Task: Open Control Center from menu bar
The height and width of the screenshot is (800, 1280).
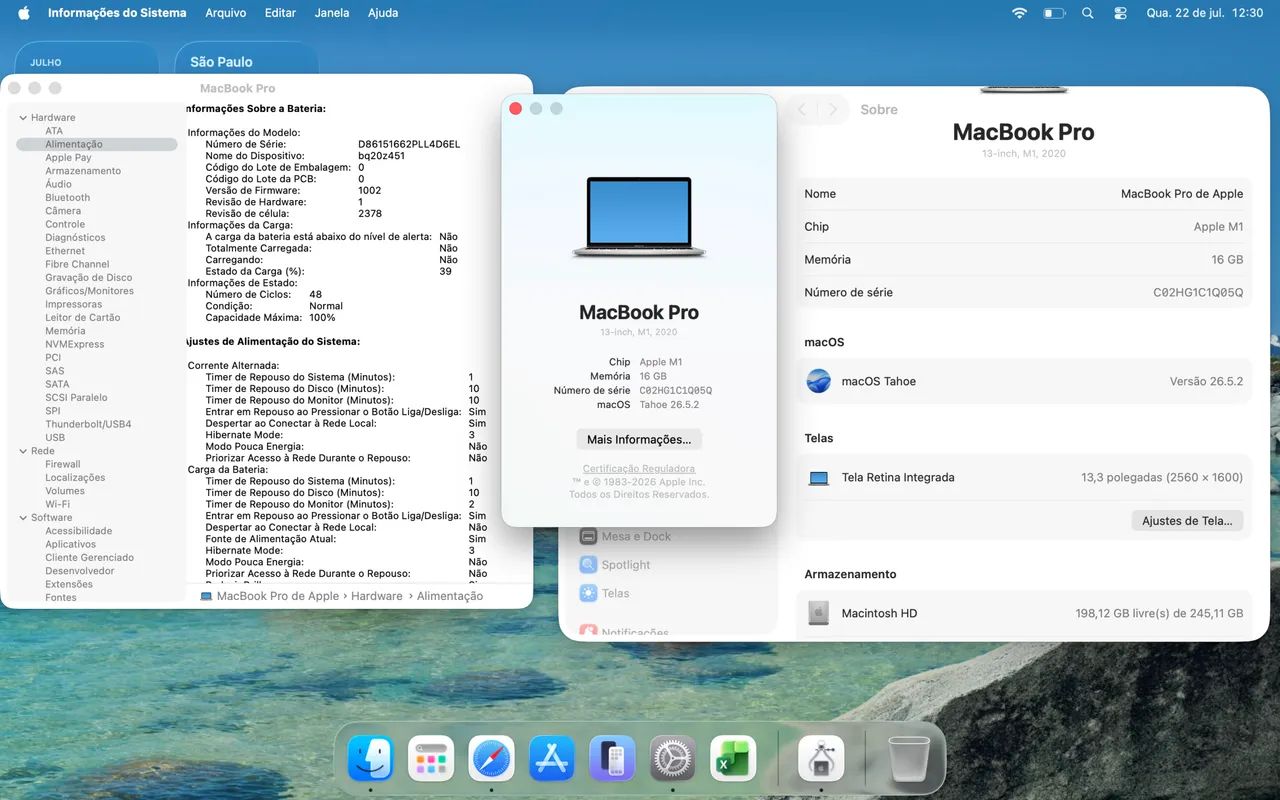Action: pyautogui.click(x=1120, y=13)
